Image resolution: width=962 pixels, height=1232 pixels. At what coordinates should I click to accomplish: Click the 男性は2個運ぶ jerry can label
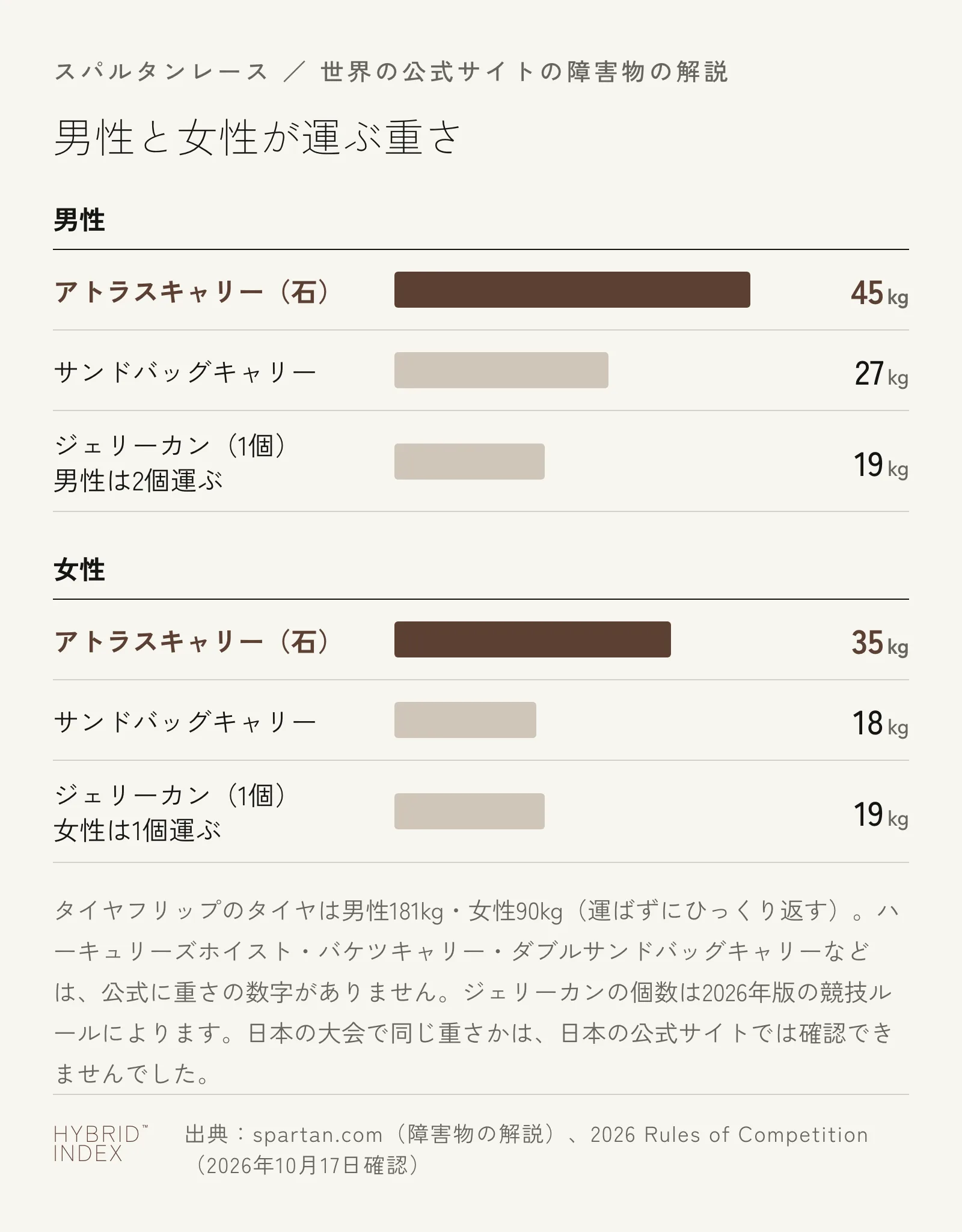(x=138, y=481)
